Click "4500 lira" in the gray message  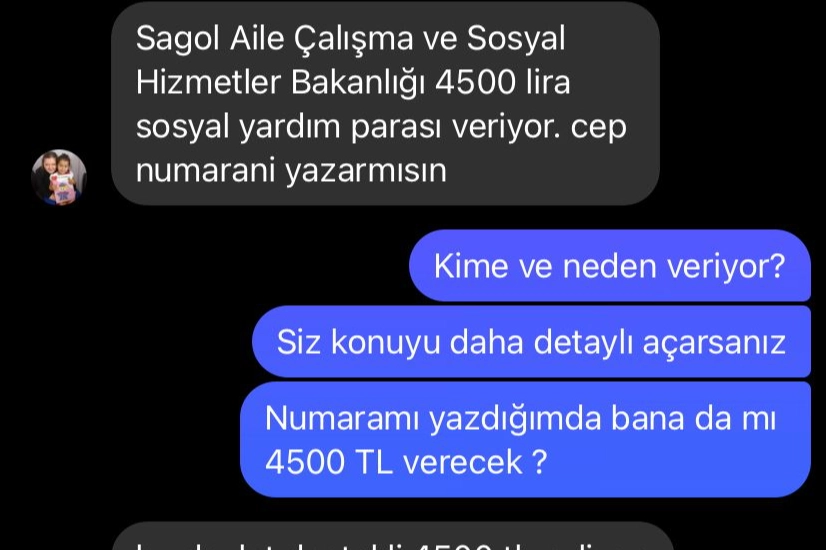point(503,83)
